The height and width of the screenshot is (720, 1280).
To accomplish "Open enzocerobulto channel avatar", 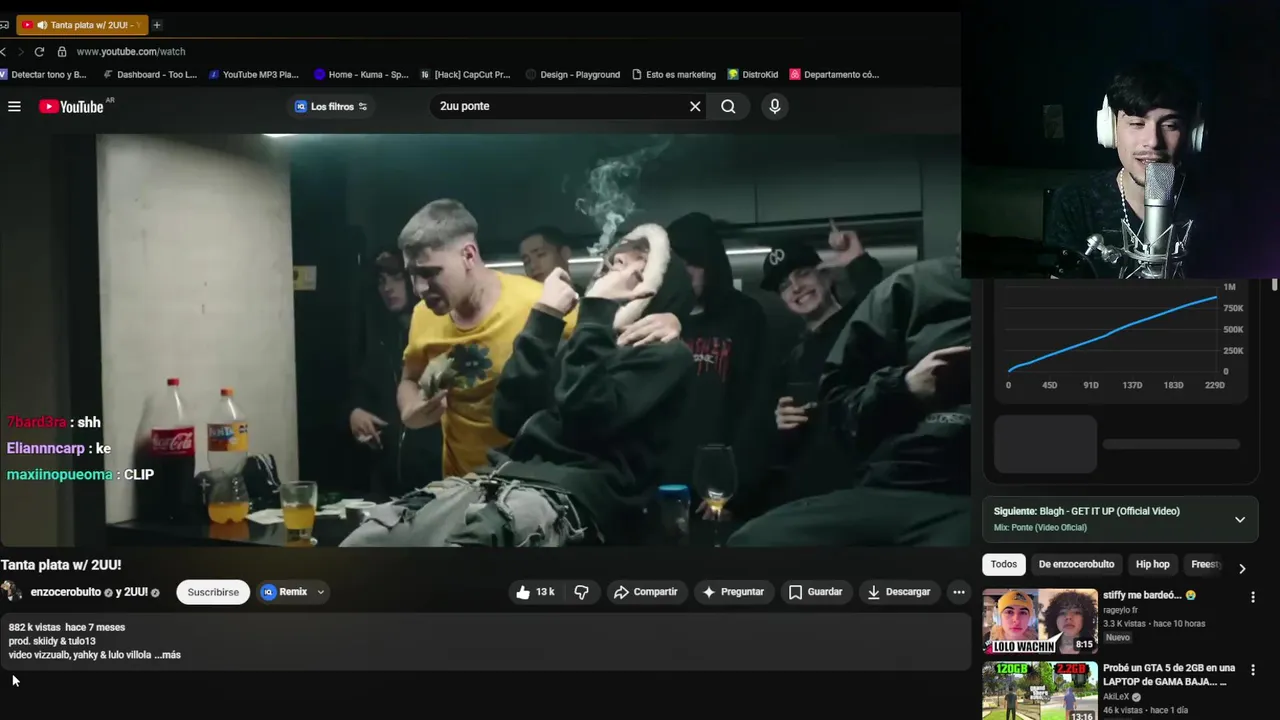I will click(x=12, y=592).
